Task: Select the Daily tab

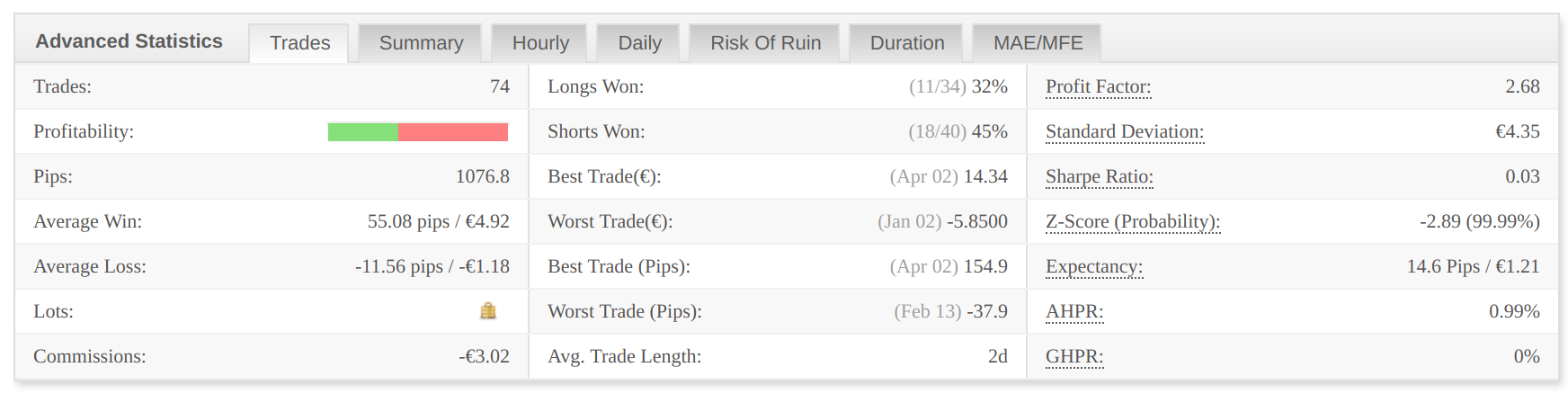Action: point(639,43)
